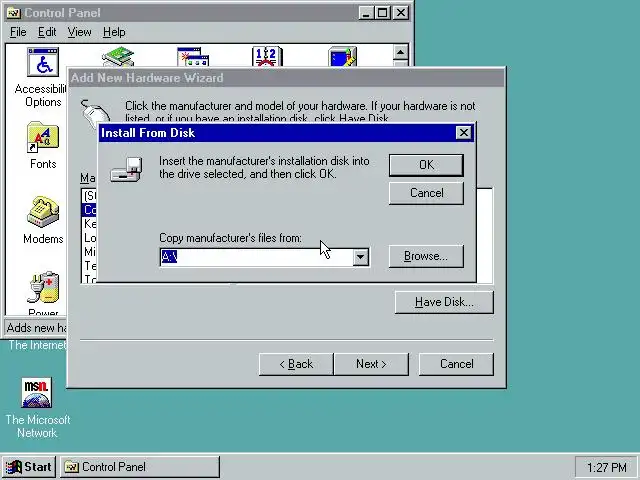Screen dimensions: 640x480
Task: Open the Start menu
Action: pyautogui.click(x=29, y=467)
